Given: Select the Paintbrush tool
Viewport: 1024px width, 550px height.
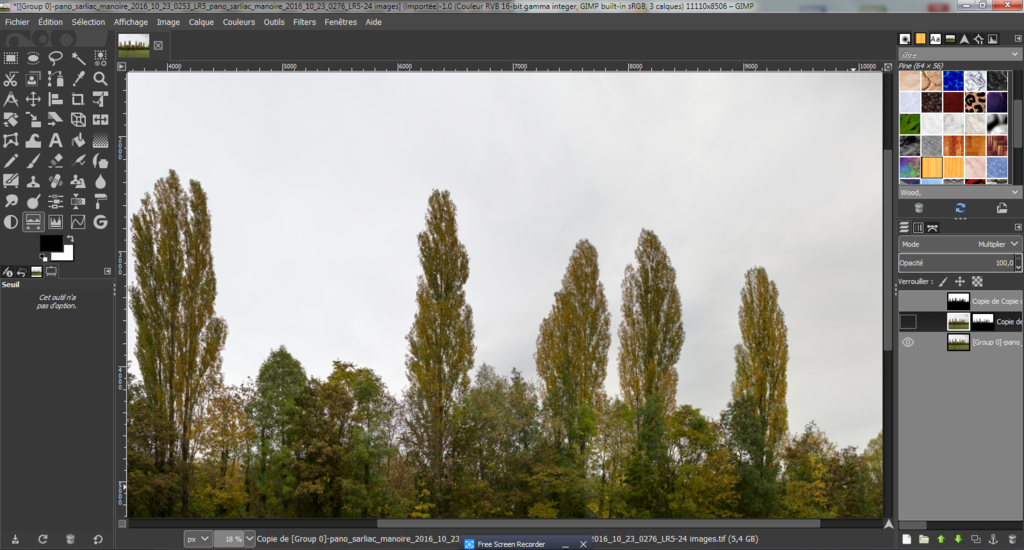Looking at the screenshot, I should pyautogui.click(x=33, y=161).
